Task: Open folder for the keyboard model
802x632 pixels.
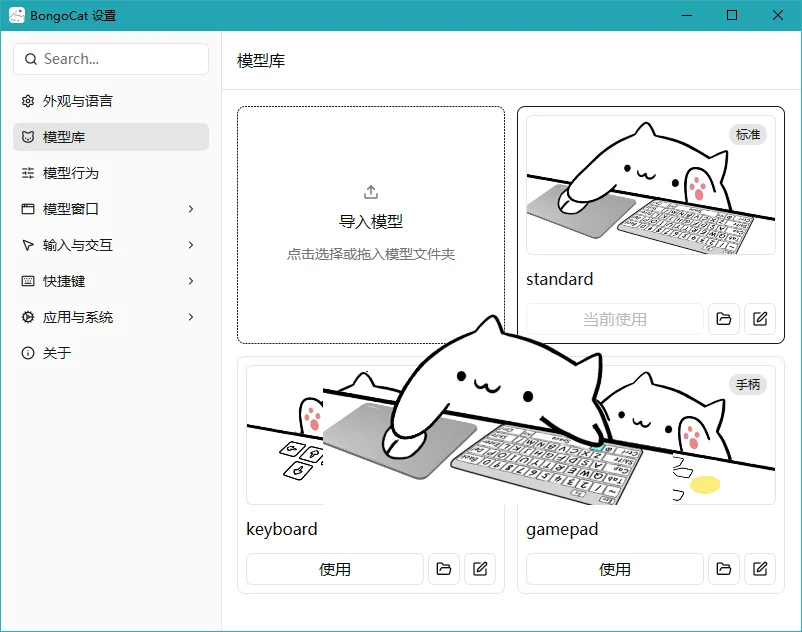Action: coord(444,569)
